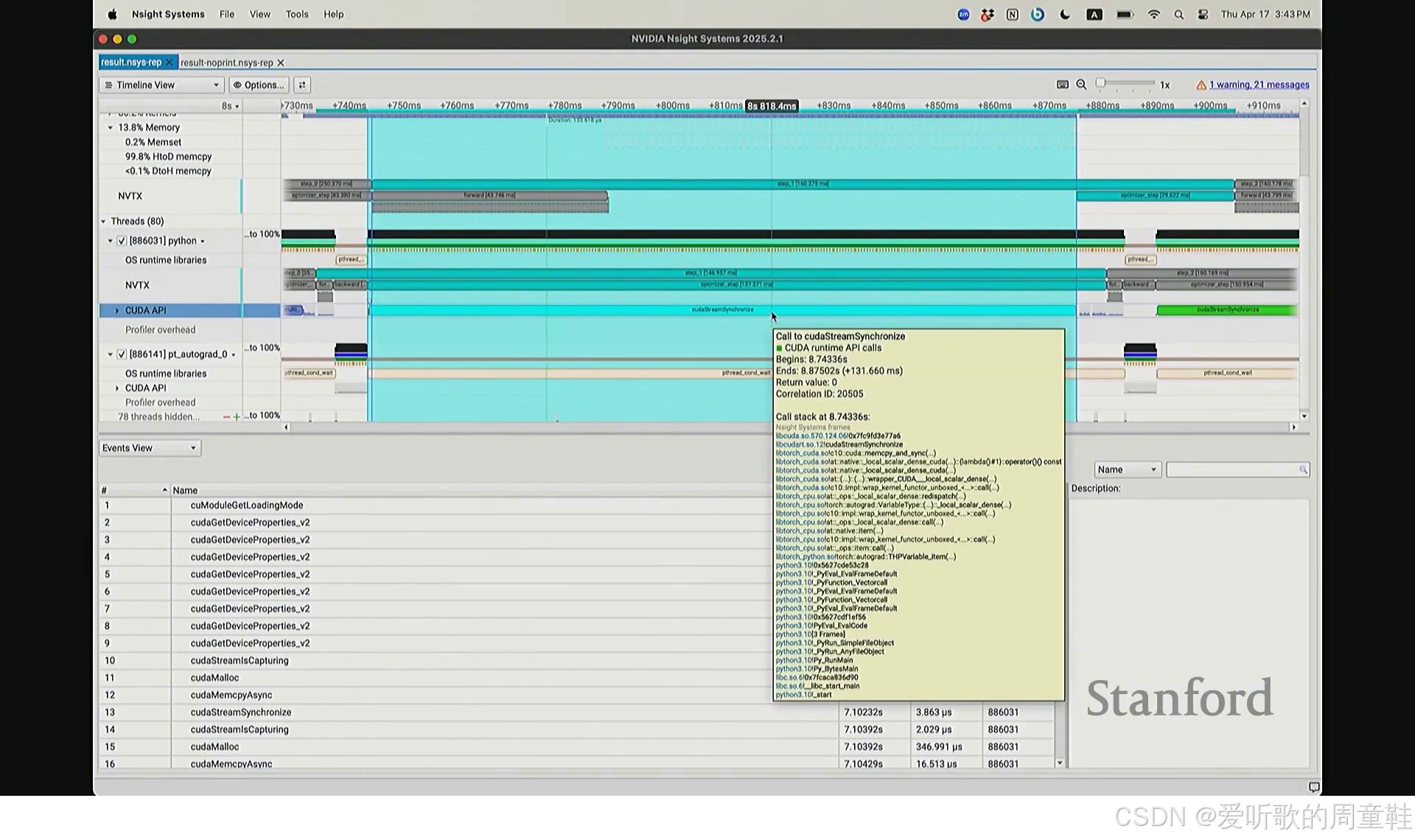This screenshot has width=1415, height=840.
Task: Click the green plus show-threads icon
Action: pyautogui.click(x=237, y=417)
